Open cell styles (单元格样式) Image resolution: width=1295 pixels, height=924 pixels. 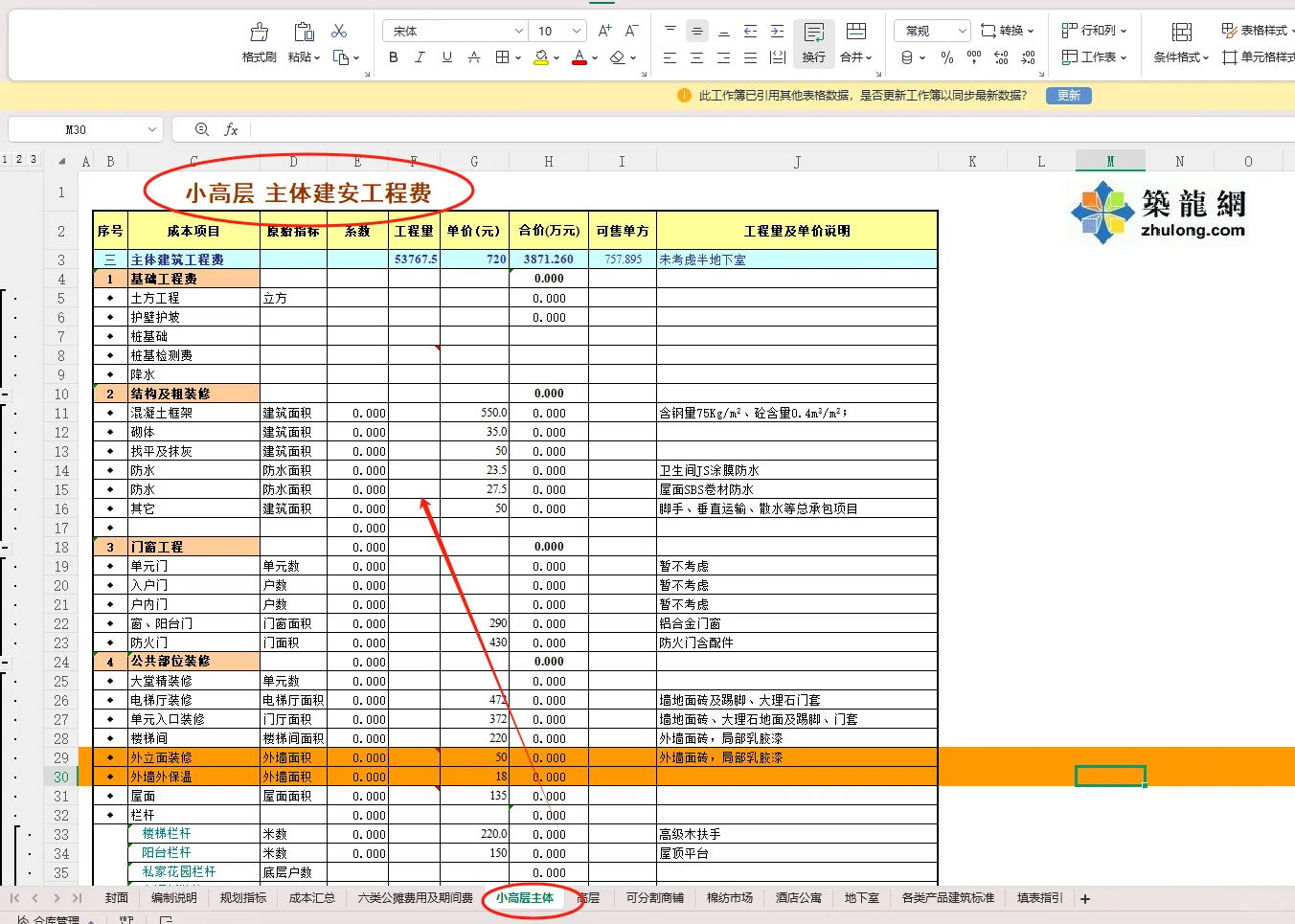1259,57
